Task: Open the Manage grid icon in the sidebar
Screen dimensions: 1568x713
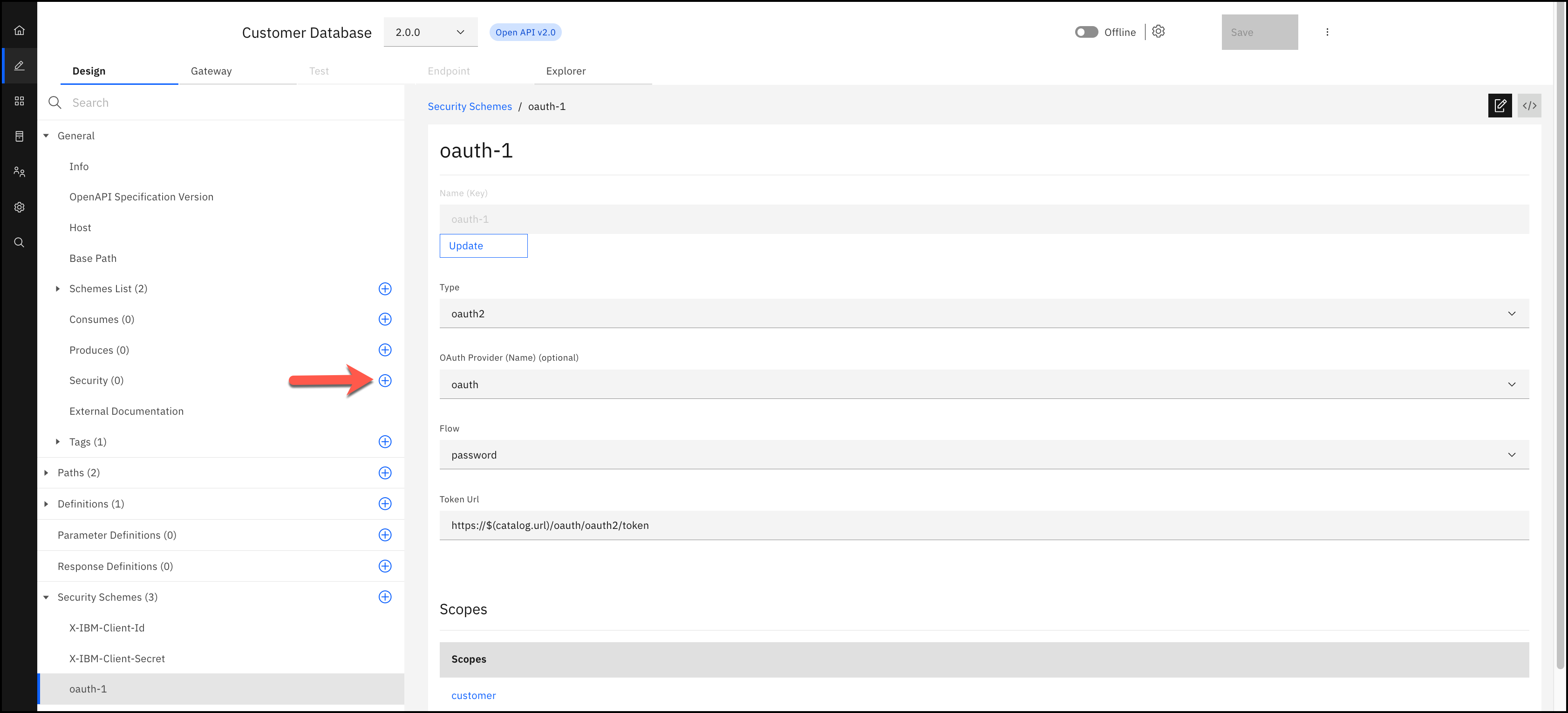Action: point(19,101)
